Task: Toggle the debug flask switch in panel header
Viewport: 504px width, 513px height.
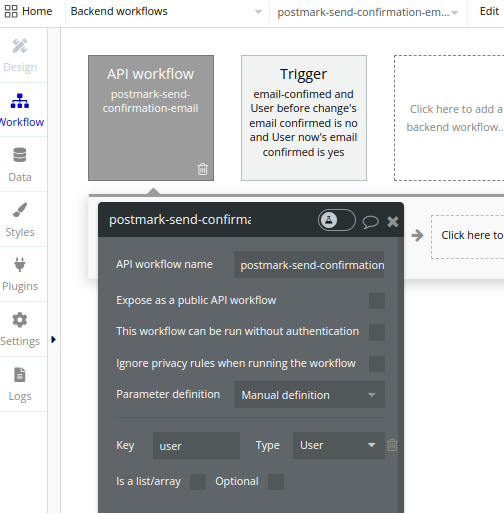Action: 337,220
